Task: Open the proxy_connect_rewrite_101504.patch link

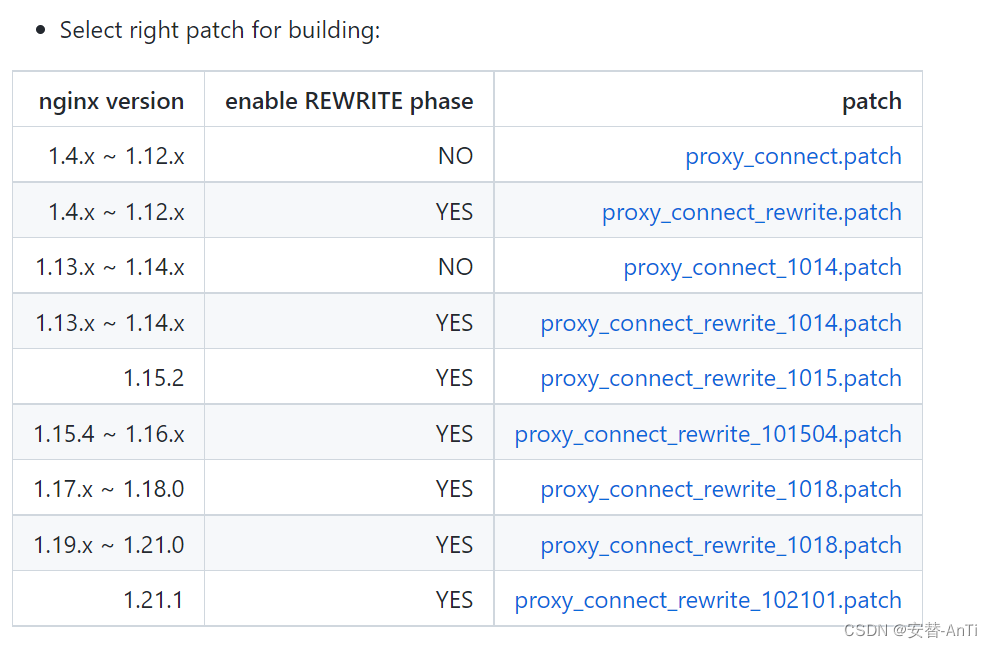Action: coord(708,434)
